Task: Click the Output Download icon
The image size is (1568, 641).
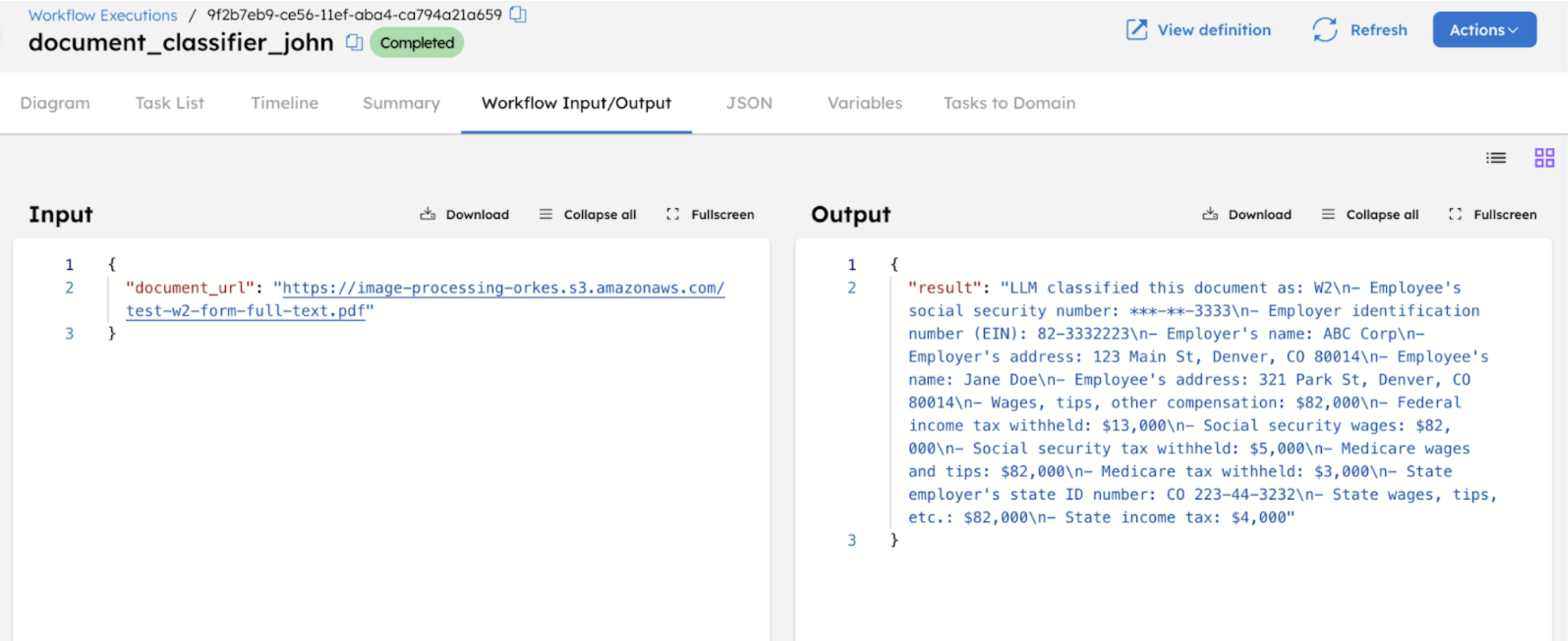Action: tap(1209, 214)
